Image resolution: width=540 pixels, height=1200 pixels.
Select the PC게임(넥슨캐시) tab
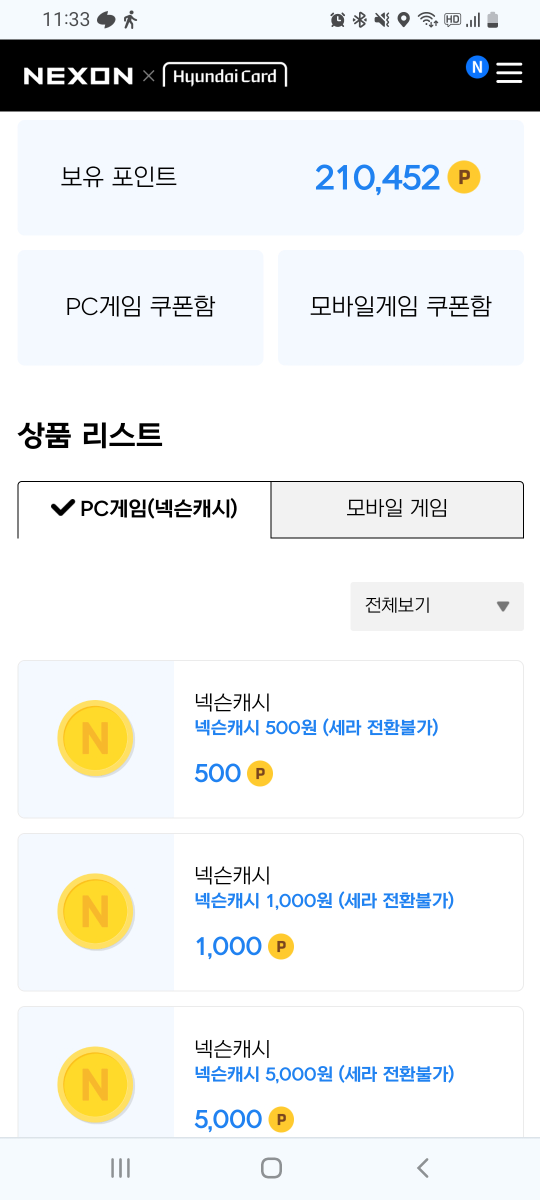coord(144,510)
